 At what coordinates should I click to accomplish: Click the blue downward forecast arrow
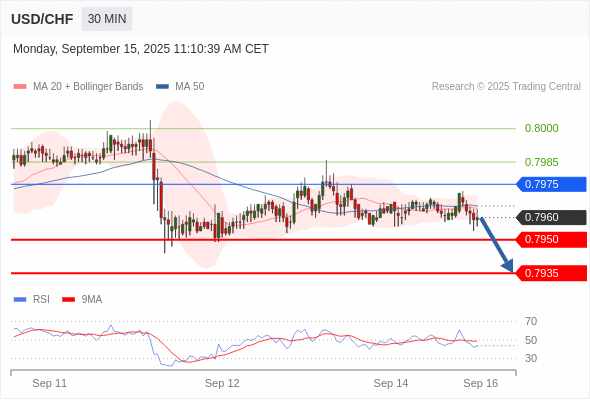click(x=496, y=244)
